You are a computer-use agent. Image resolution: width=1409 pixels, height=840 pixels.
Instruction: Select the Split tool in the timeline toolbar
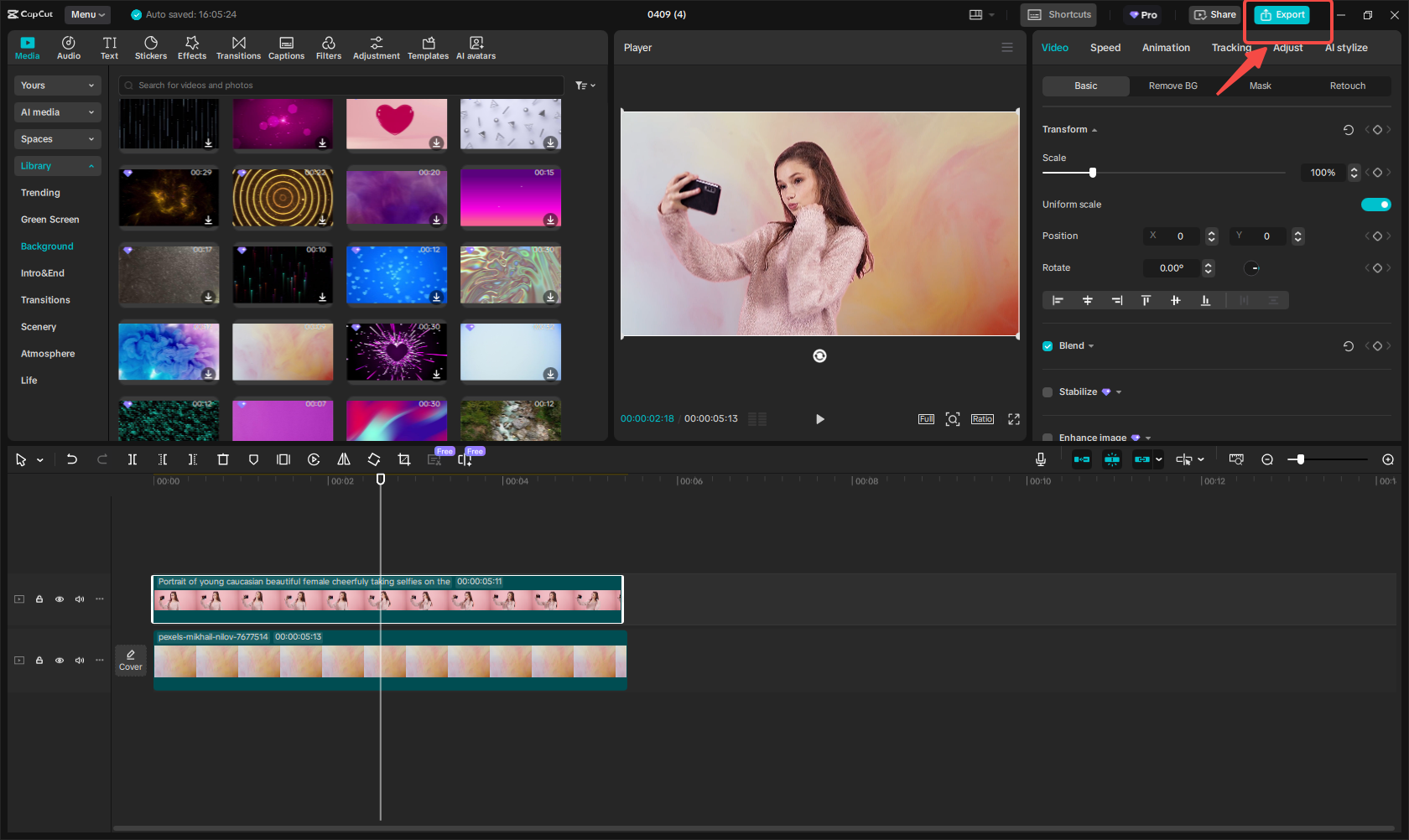tap(132, 459)
